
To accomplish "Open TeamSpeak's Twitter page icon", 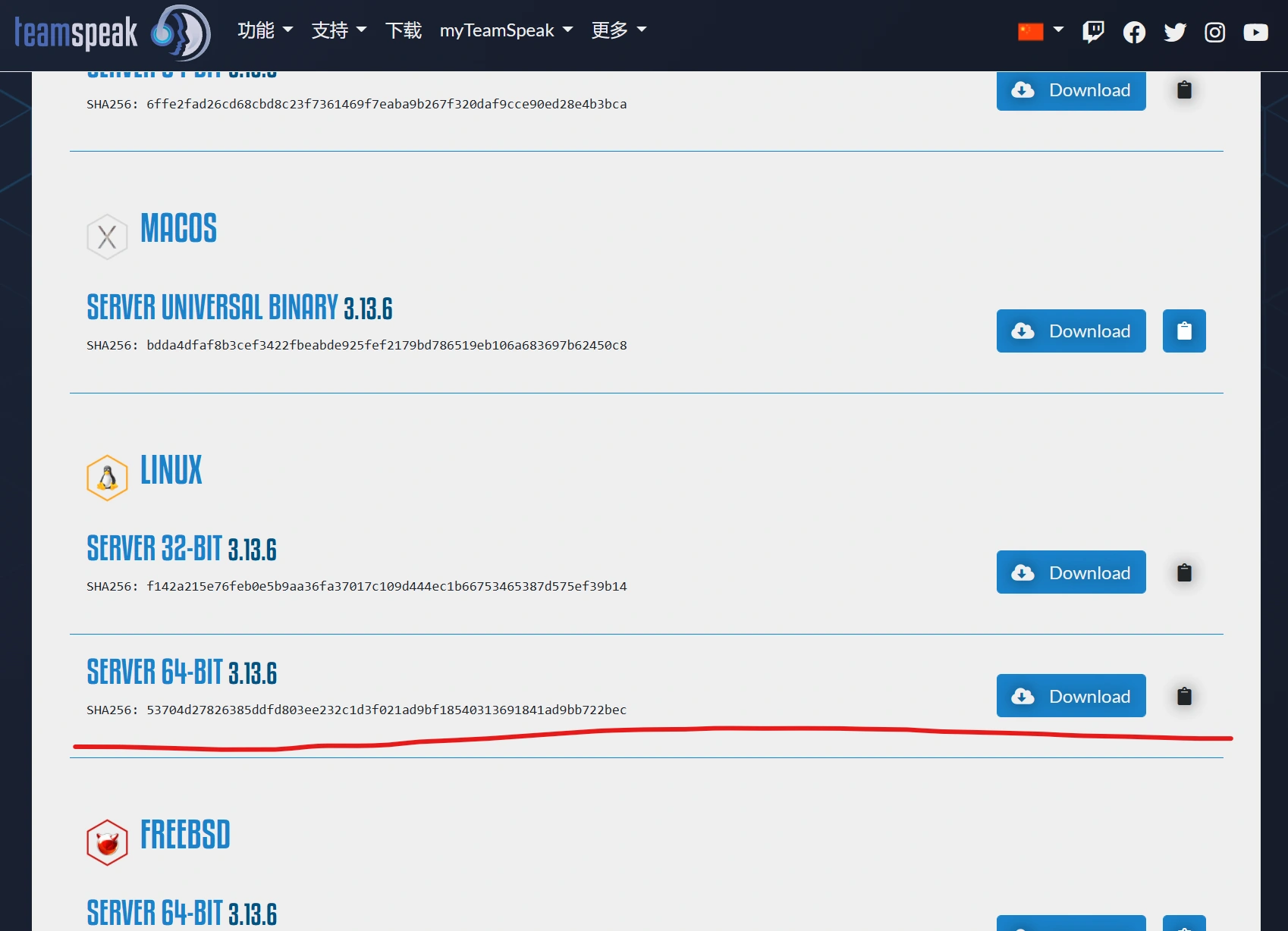I will 1174,32.
